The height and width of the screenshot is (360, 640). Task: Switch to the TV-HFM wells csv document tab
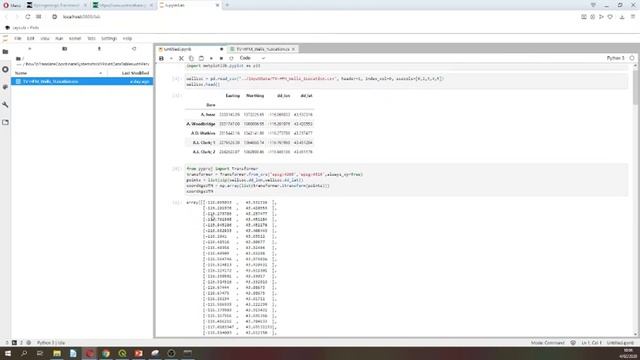263,49
